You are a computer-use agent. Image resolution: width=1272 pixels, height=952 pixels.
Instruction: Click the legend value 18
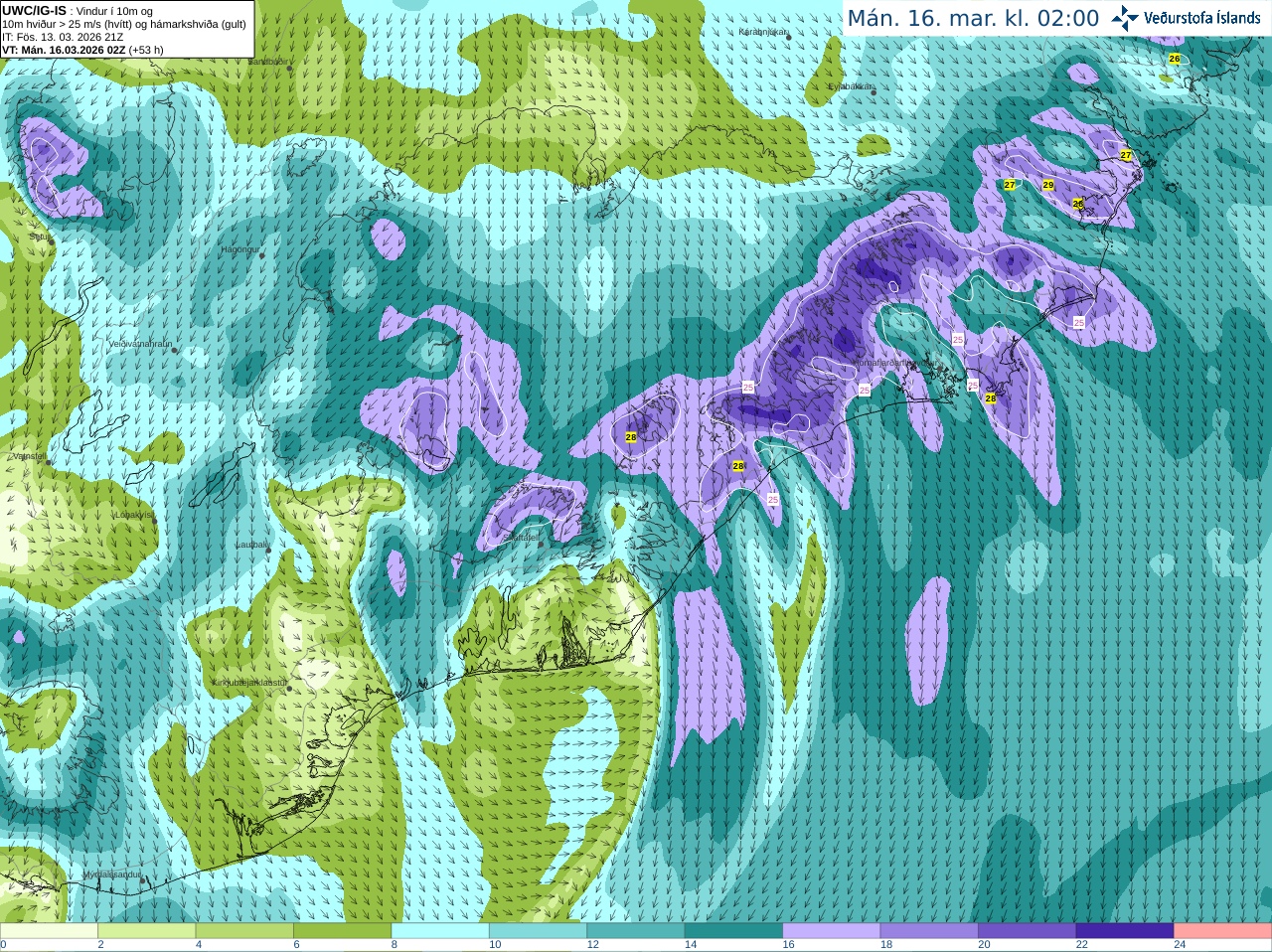(886, 945)
